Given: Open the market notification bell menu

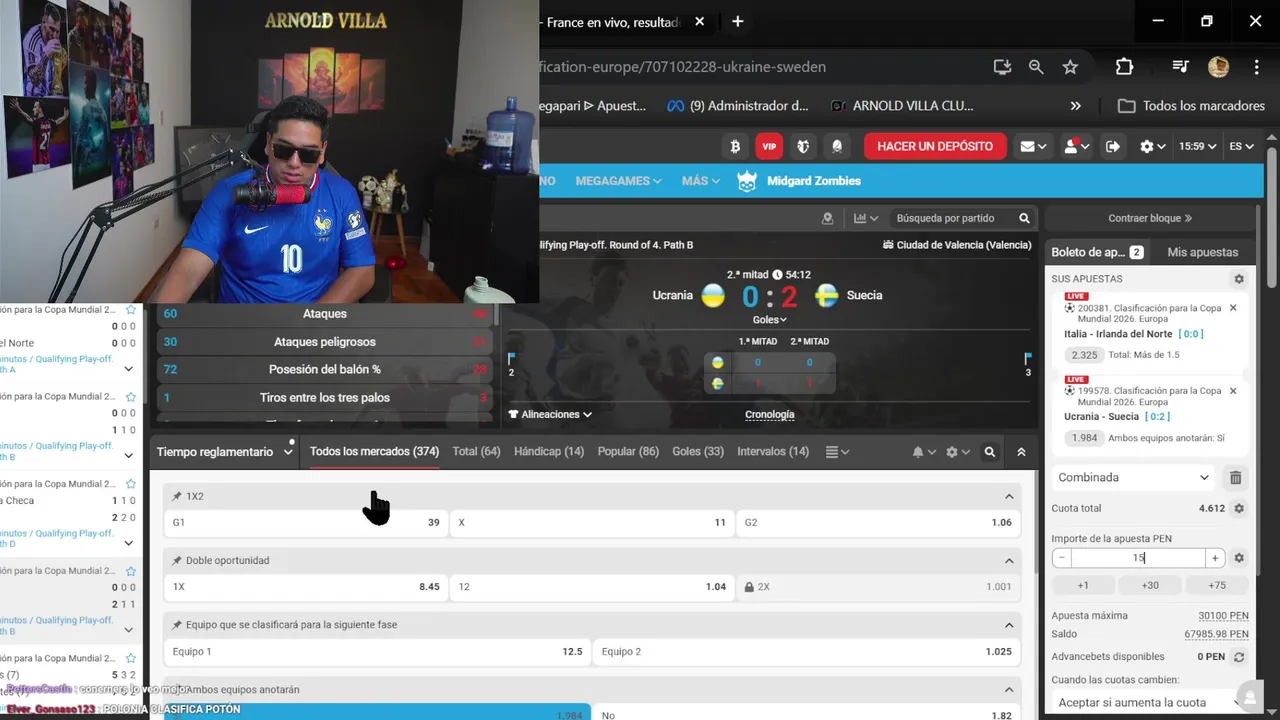Looking at the screenshot, I should 923,452.
